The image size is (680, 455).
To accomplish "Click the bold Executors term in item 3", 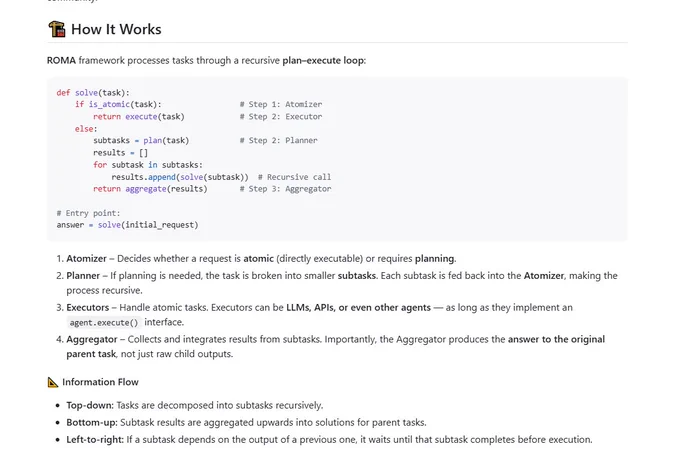I will [x=88, y=308].
